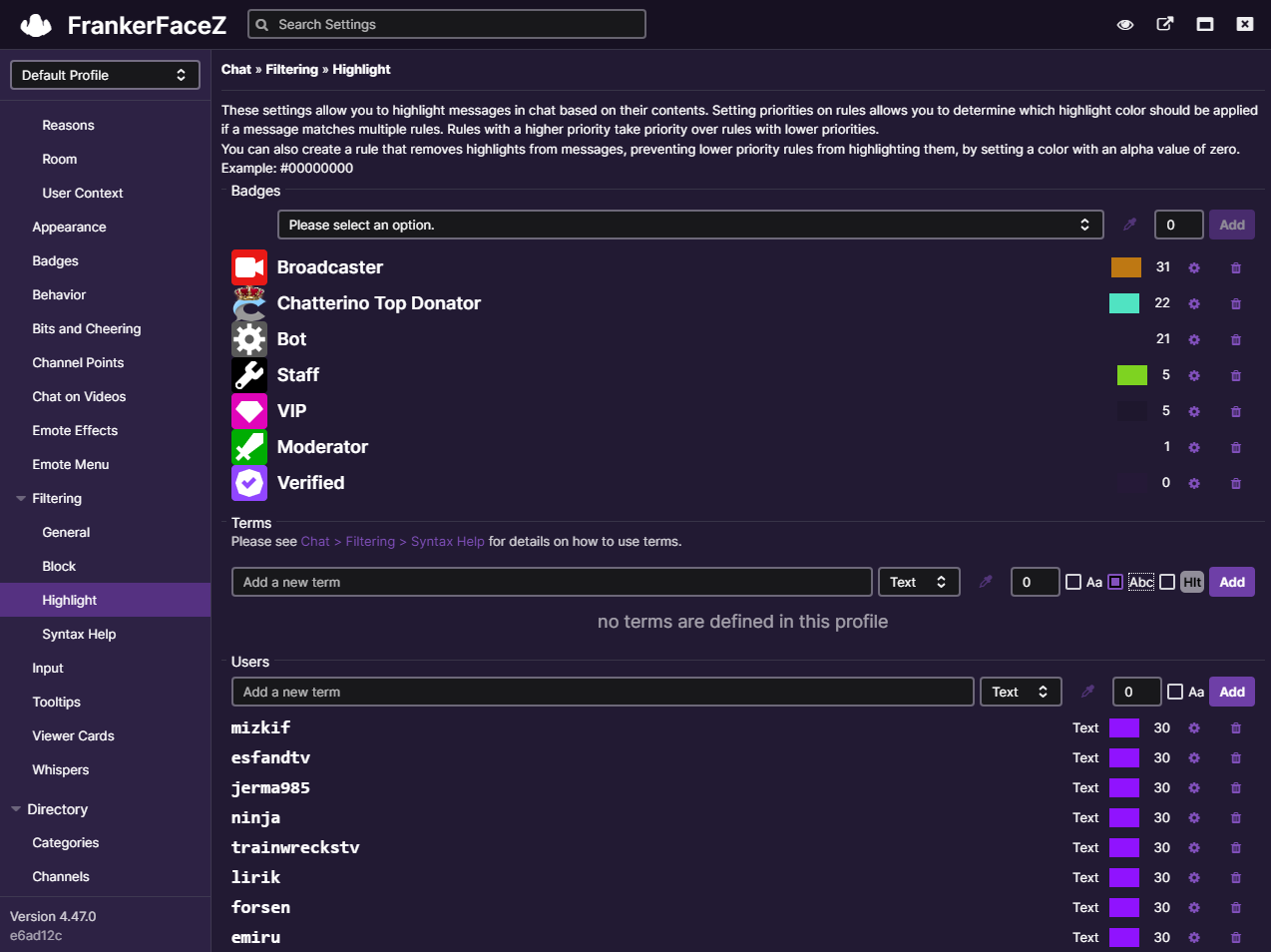1271x952 pixels.
Task: Delete the mizkif user highlight
Action: [1236, 728]
